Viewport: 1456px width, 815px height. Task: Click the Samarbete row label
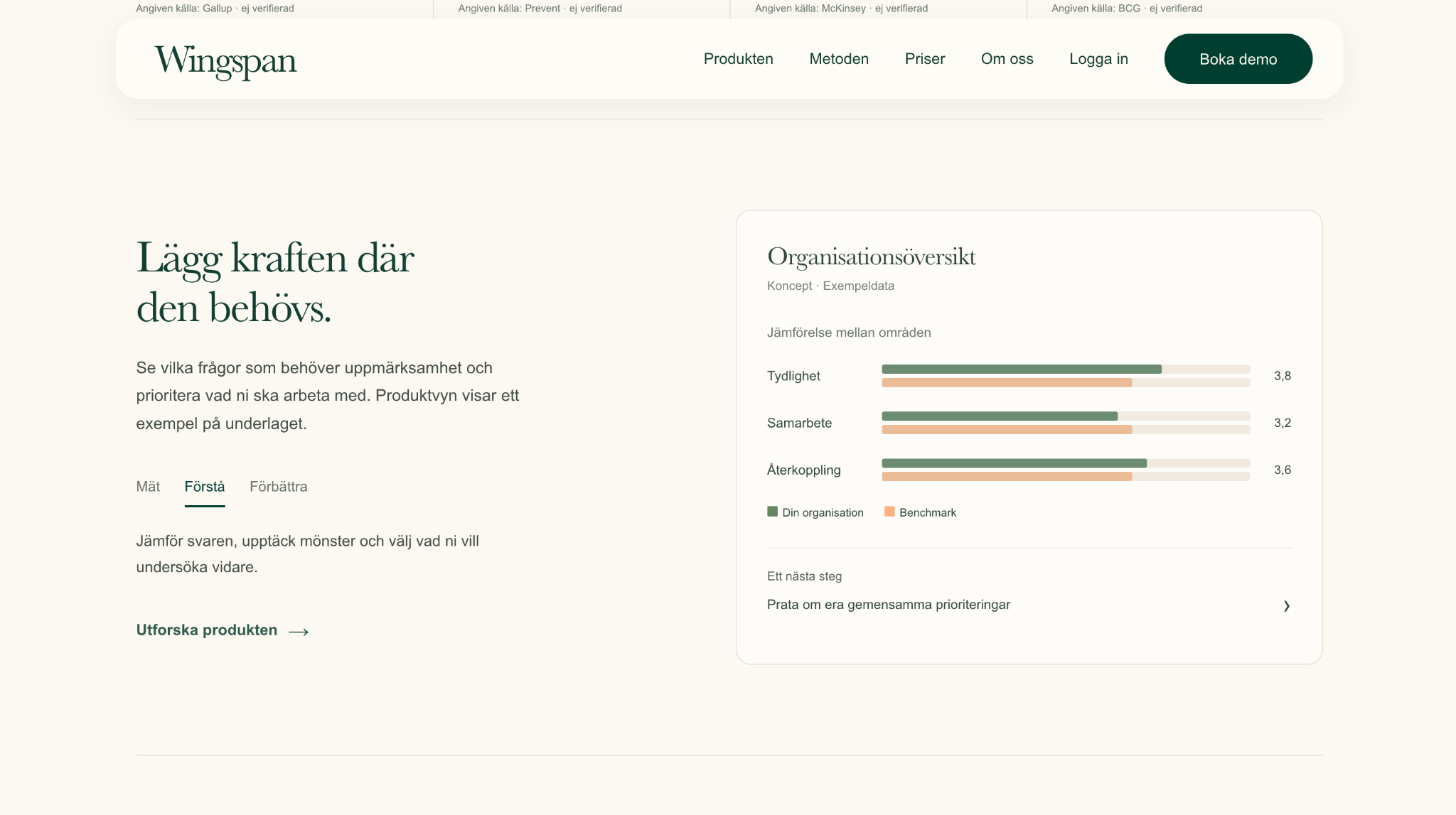[x=799, y=423]
